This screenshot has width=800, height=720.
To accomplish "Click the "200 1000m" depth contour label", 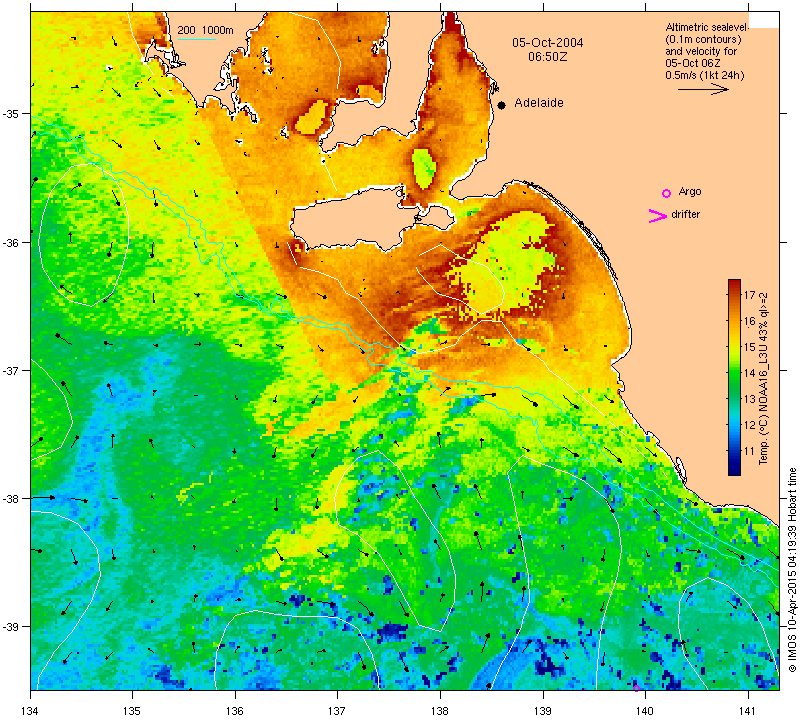I will click(205, 30).
